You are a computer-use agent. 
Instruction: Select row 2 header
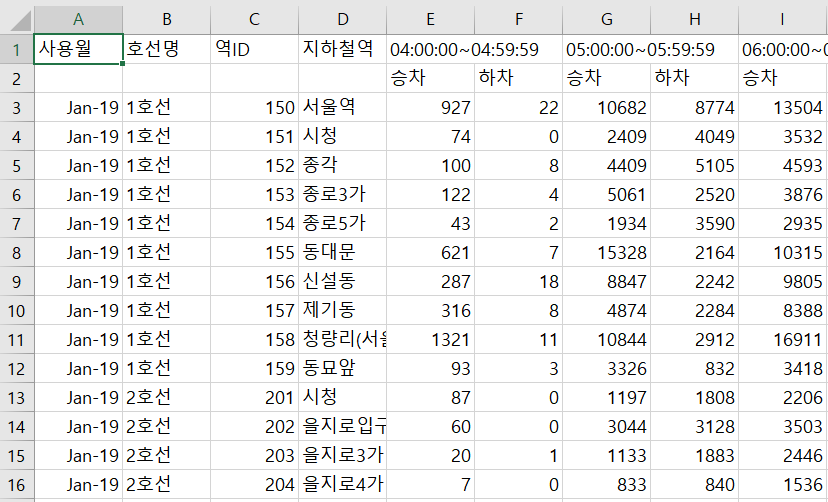tap(17, 79)
